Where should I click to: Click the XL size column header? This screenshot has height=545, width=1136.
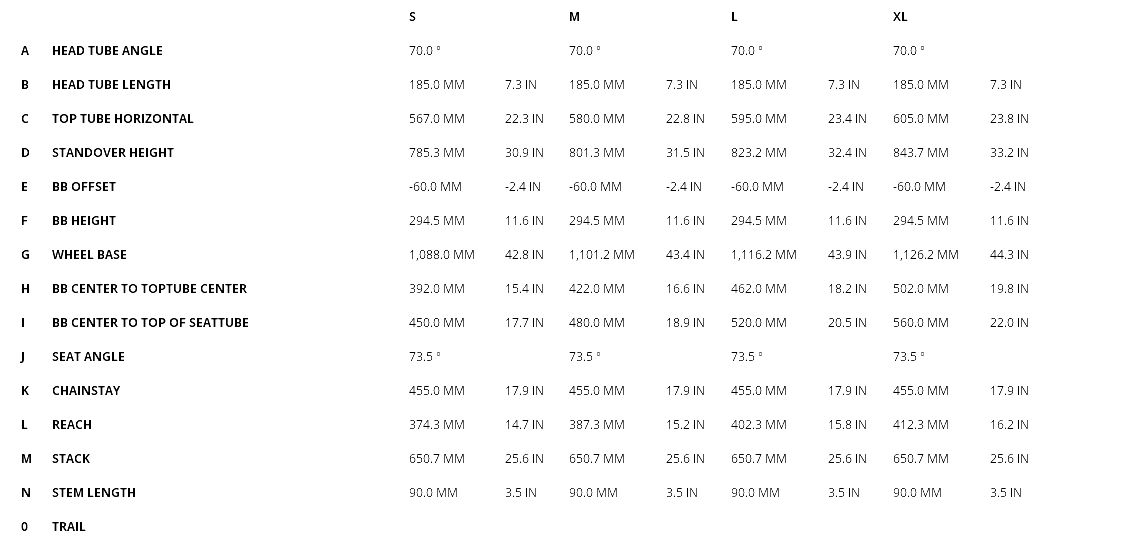[900, 17]
